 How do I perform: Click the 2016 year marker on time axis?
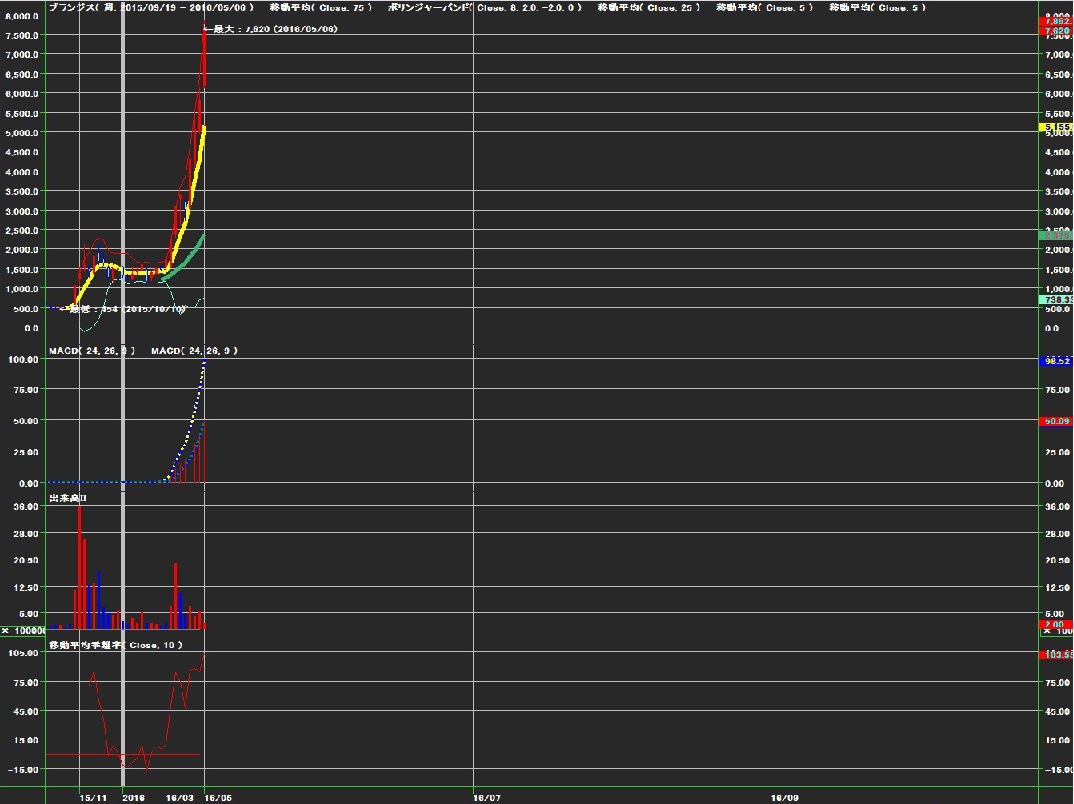(133, 798)
